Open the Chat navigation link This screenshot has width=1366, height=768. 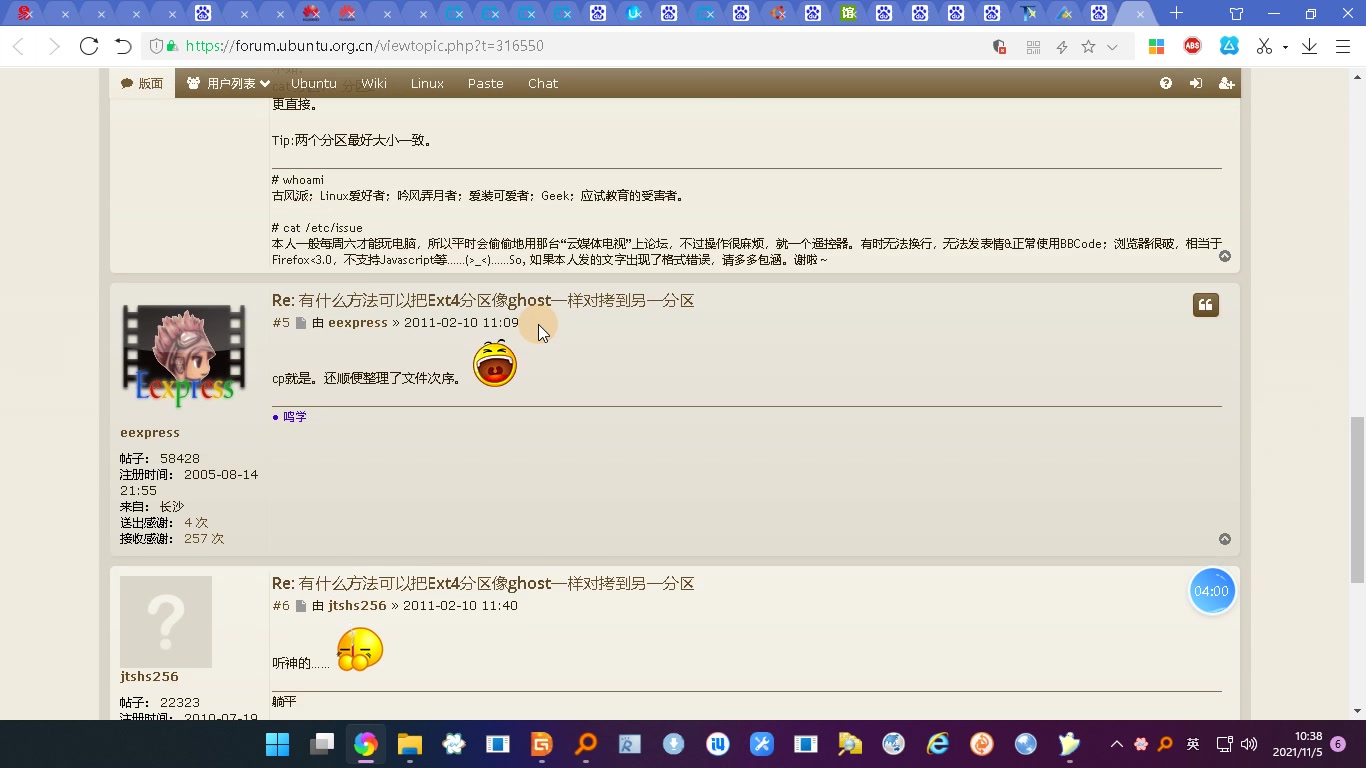(543, 83)
